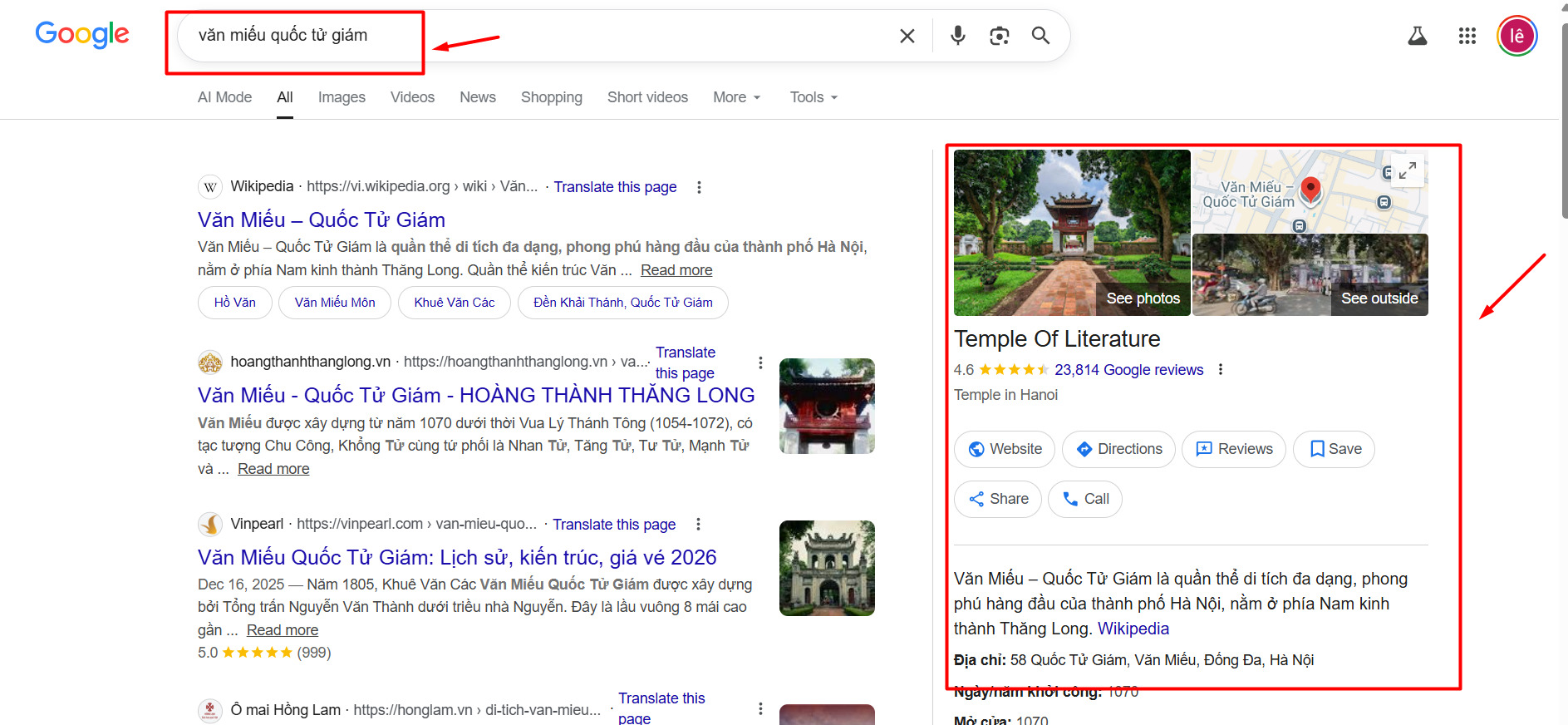Click Read more under Wikipedia snippet
The image size is (1568, 725).
(x=676, y=270)
